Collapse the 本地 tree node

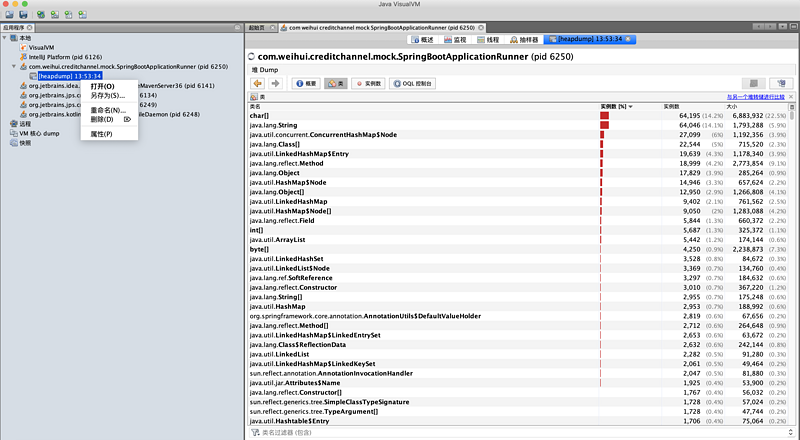(x=5, y=38)
